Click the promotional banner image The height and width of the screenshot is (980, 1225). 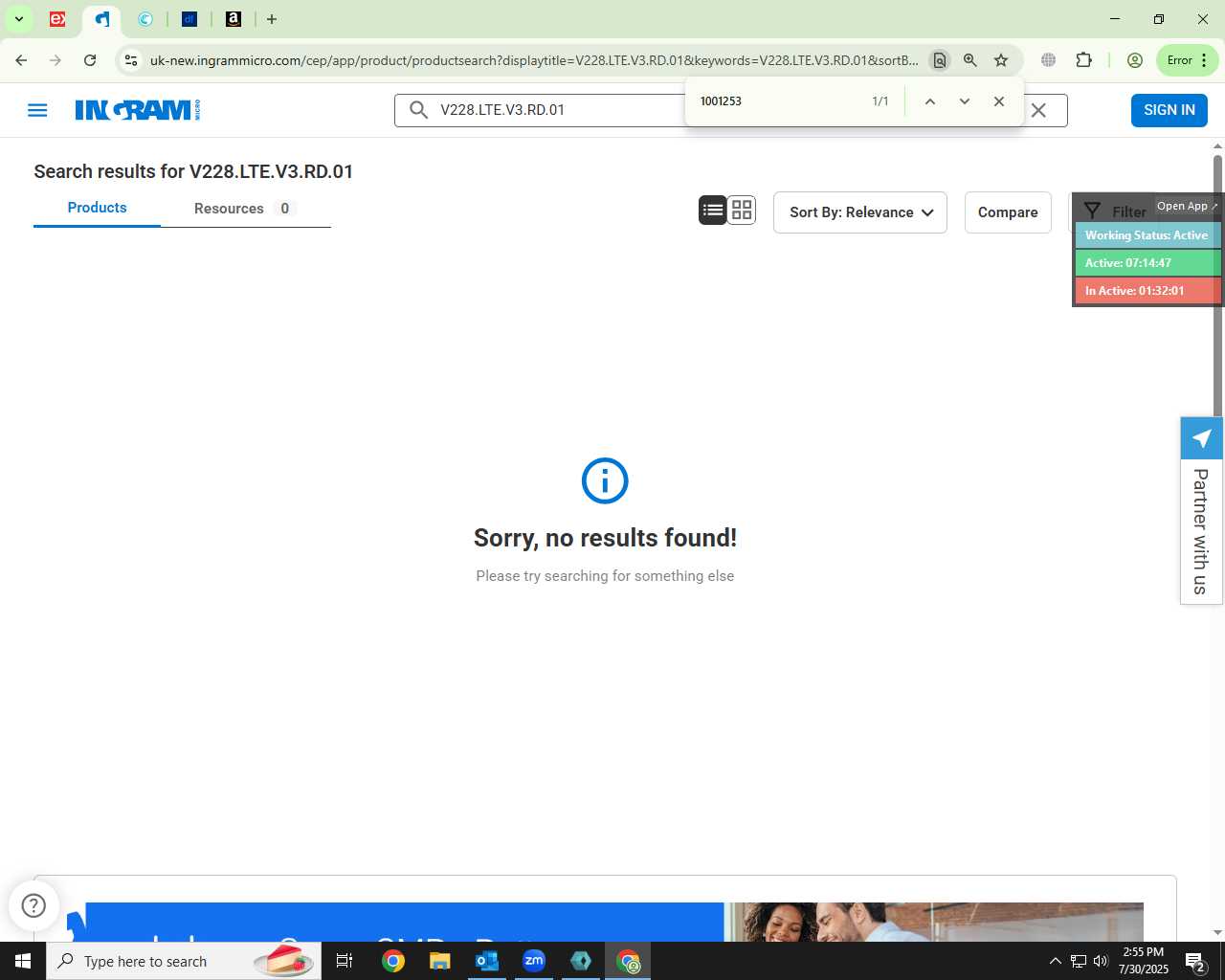click(605, 922)
